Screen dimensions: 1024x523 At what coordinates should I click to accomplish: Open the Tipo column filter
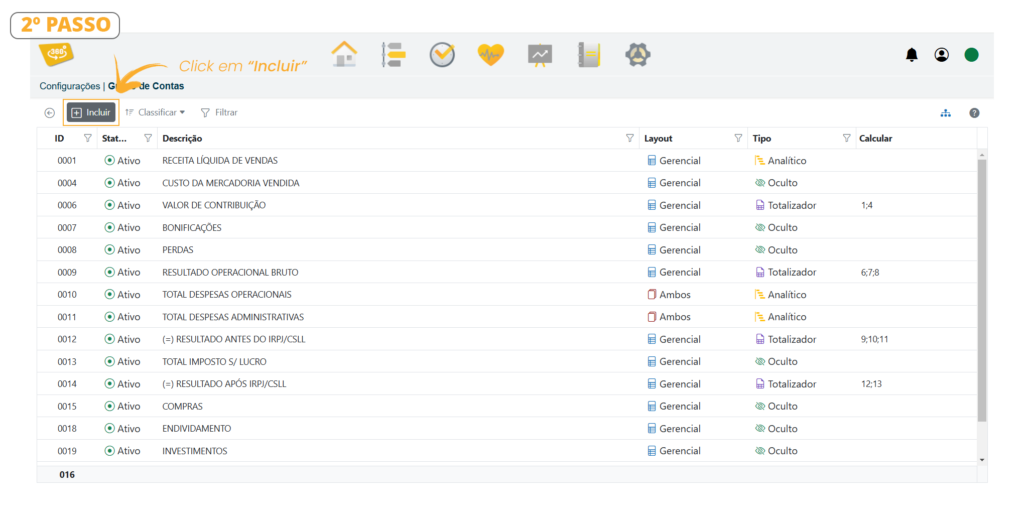(846, 138)
